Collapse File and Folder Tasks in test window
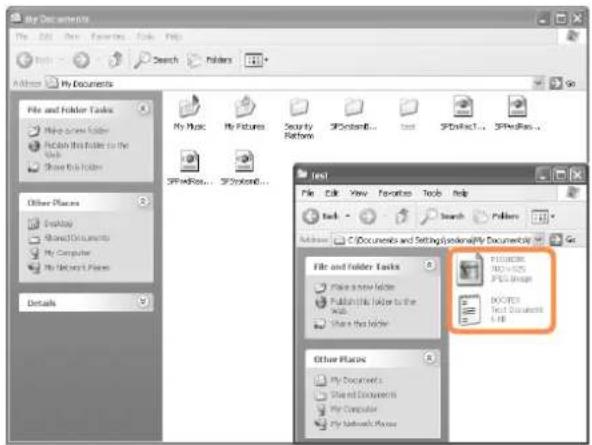592x445 pixels. tap(429, 265)
